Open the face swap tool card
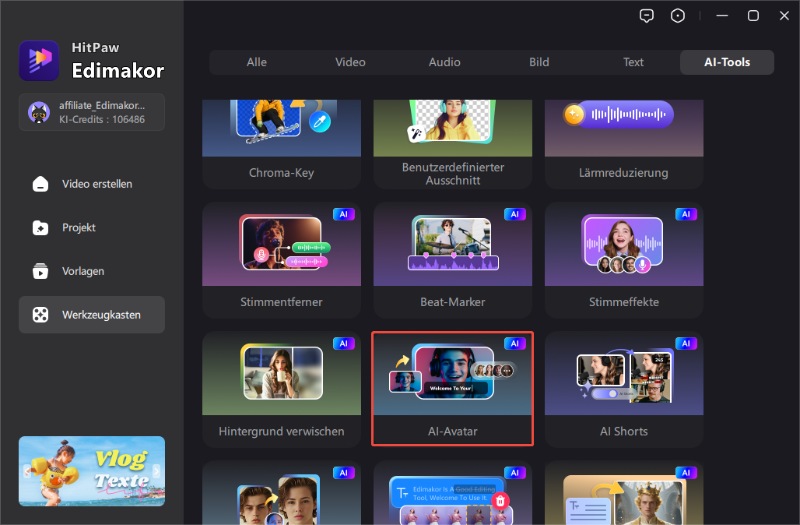 tap(282, 493)
